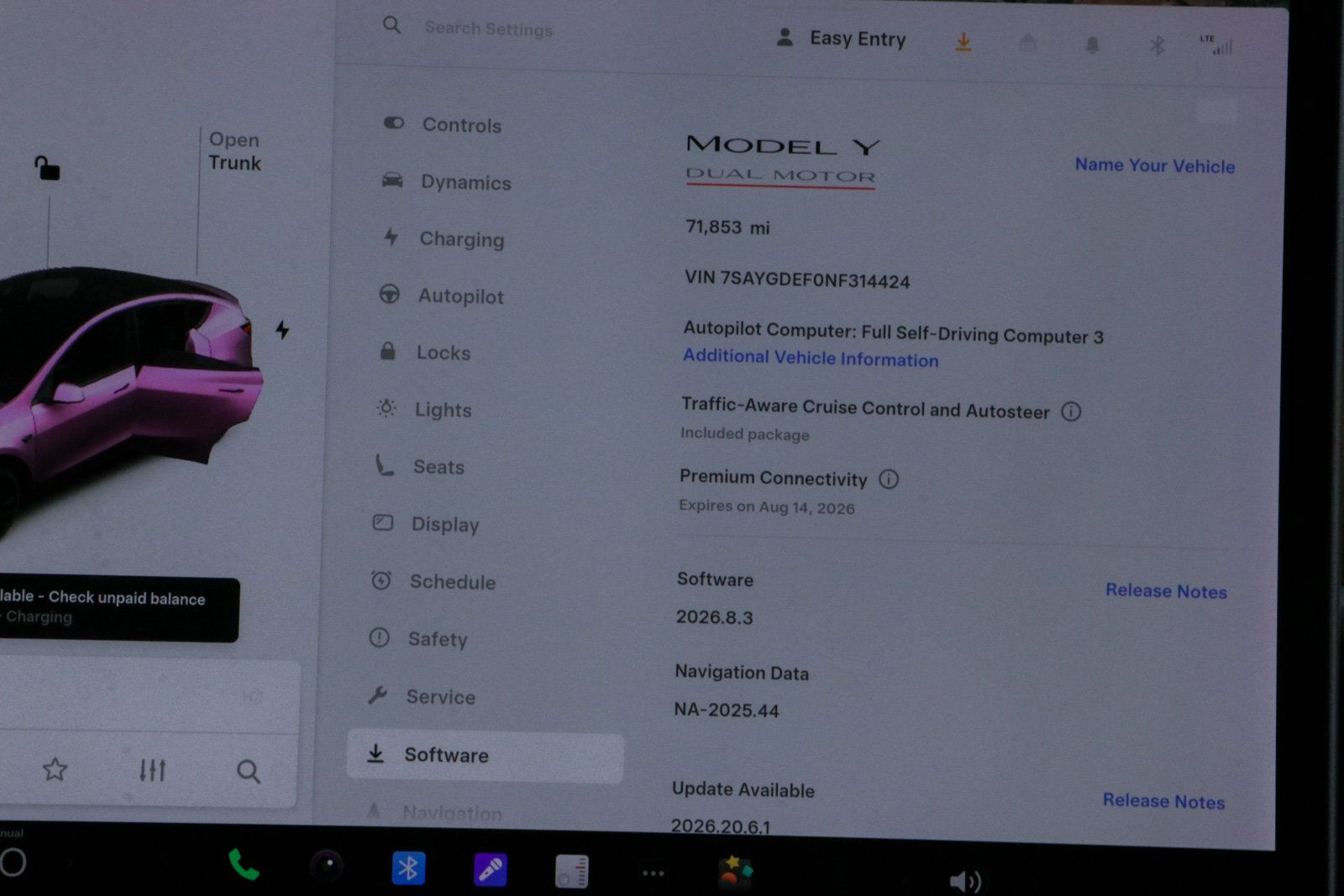Tap the Update Available heading
This screenshot has height=896, width=1344.
743,789
